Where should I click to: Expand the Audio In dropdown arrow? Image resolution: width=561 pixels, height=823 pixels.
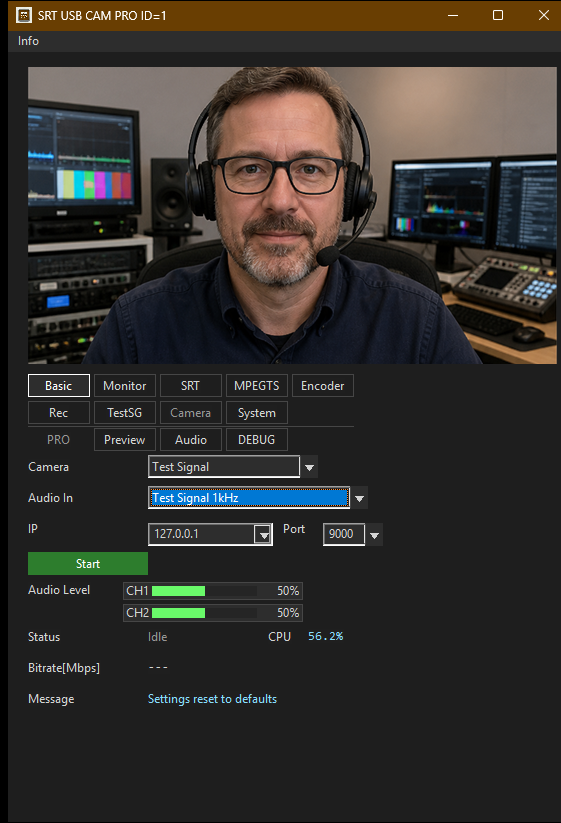pyautogui.click(x=359, y=498)
